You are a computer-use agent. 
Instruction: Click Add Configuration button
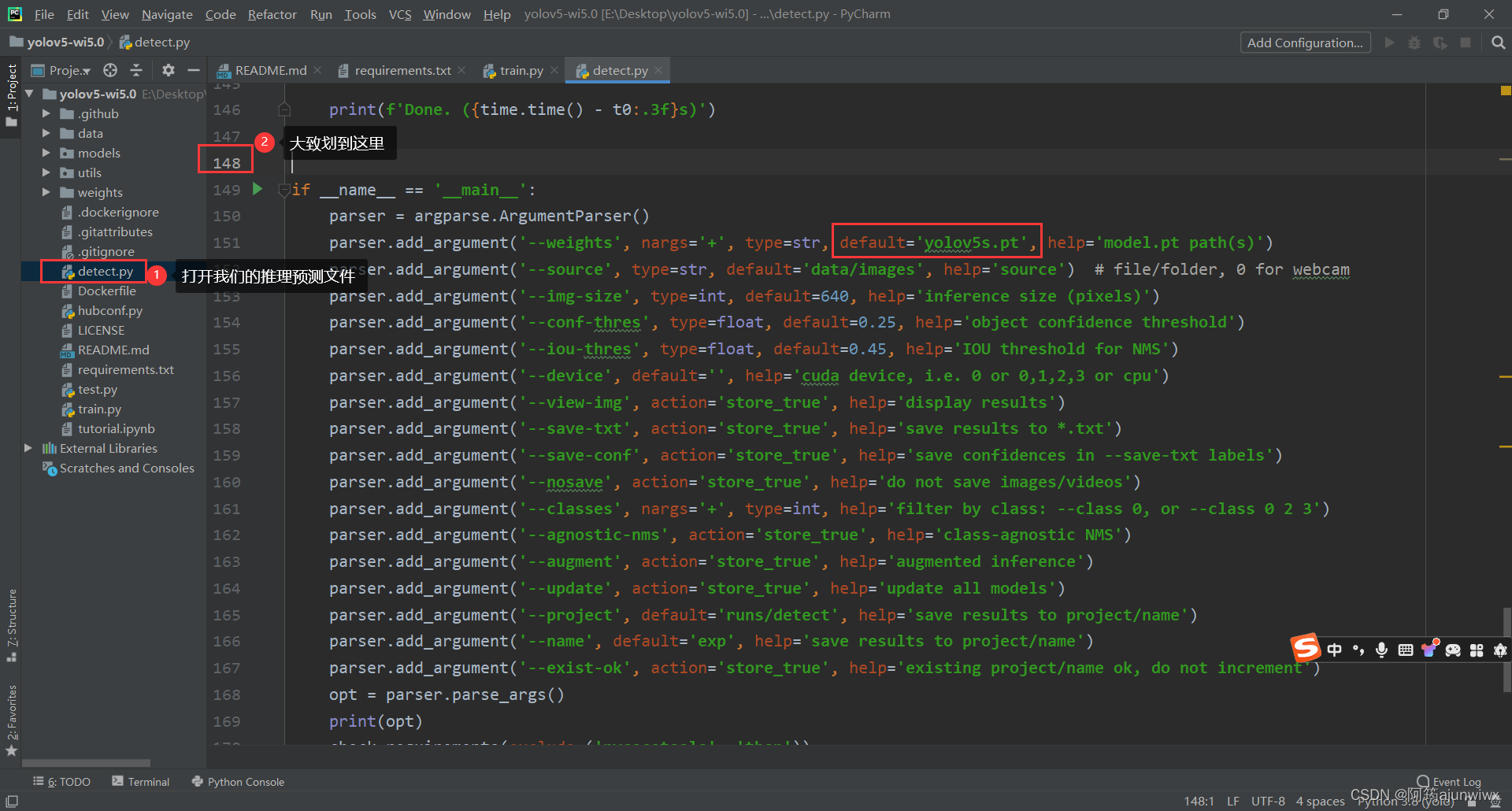(x=1305, y=43)
